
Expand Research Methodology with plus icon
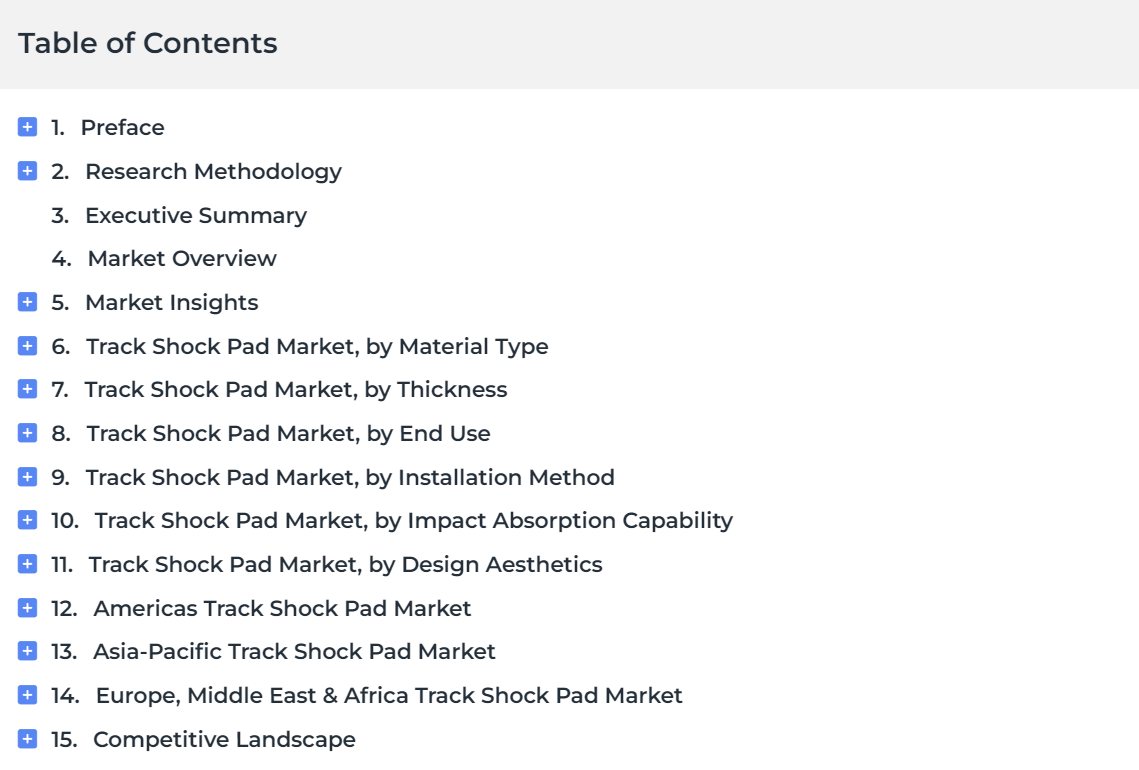click(28, 171)
